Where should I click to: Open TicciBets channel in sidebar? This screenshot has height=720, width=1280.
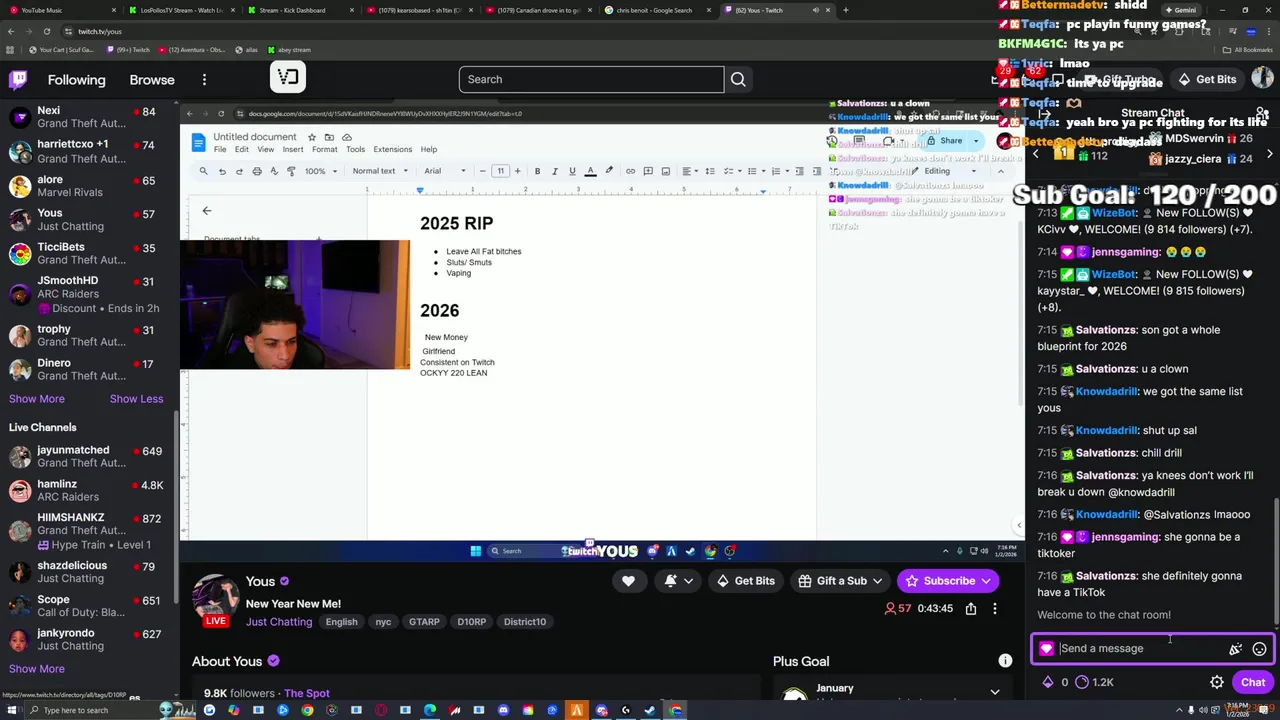pos(88,253)
